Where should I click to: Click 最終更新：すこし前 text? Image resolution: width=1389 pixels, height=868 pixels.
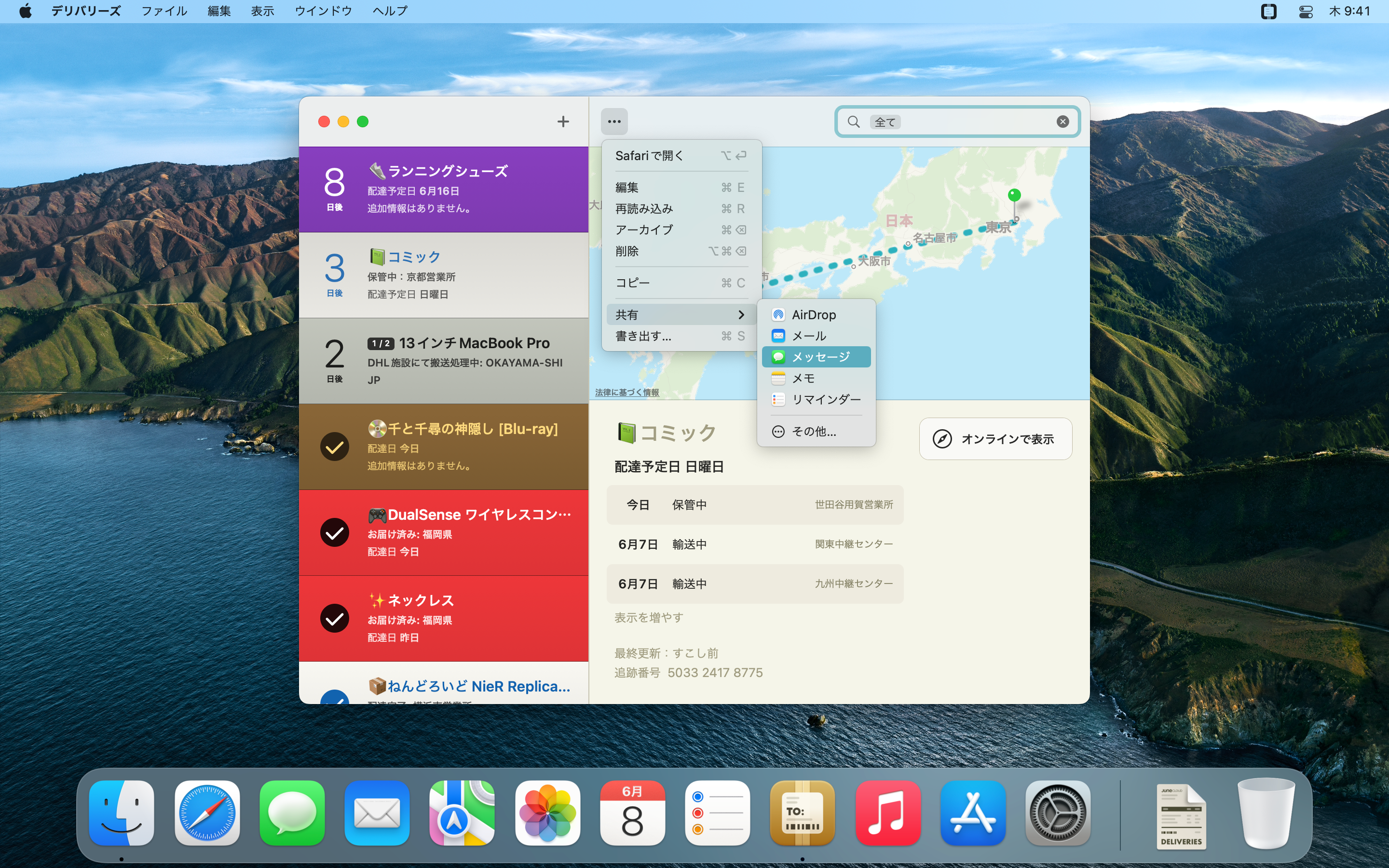667,653
